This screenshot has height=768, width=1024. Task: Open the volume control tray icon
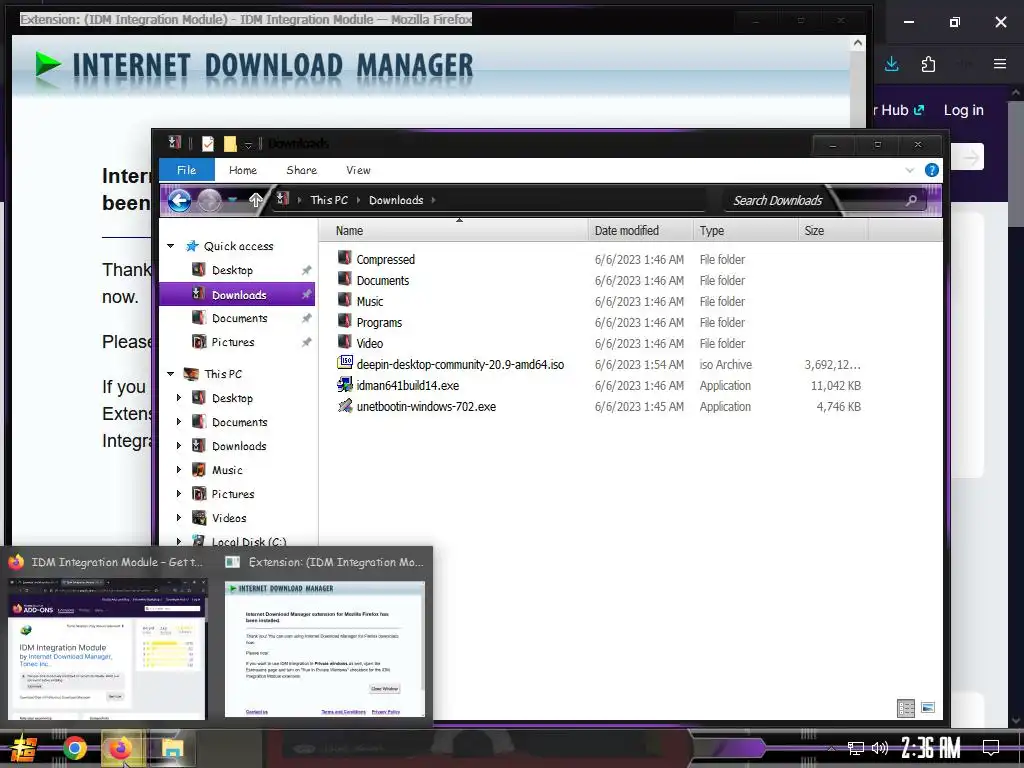880,748
